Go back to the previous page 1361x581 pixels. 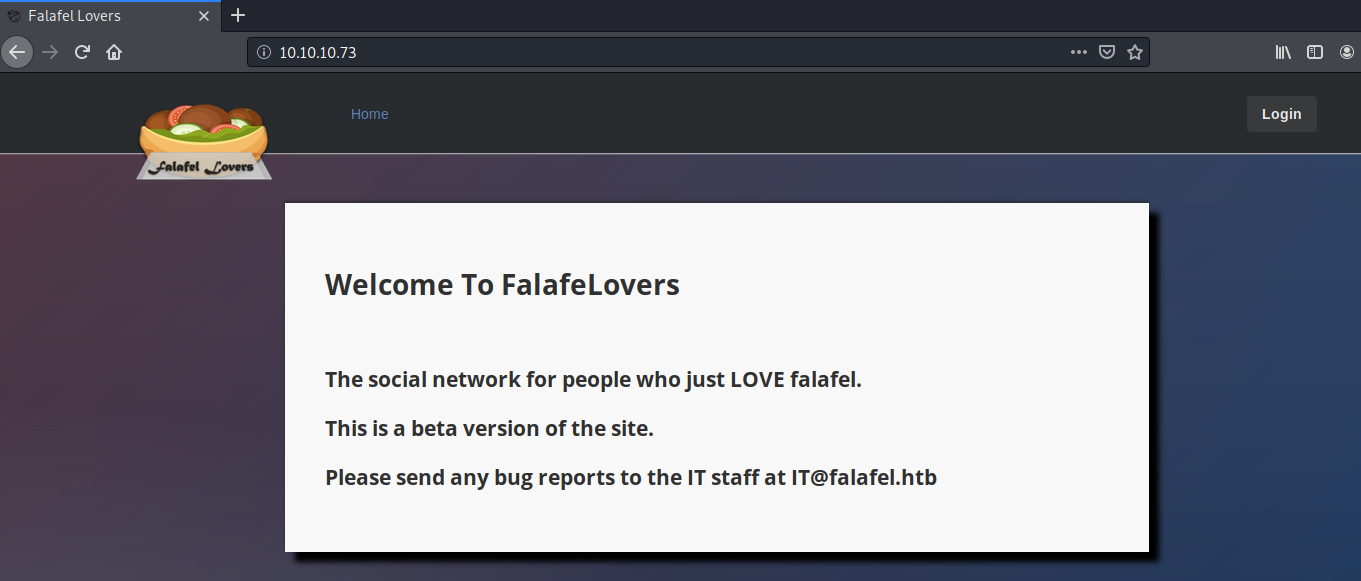pos(17,52)
